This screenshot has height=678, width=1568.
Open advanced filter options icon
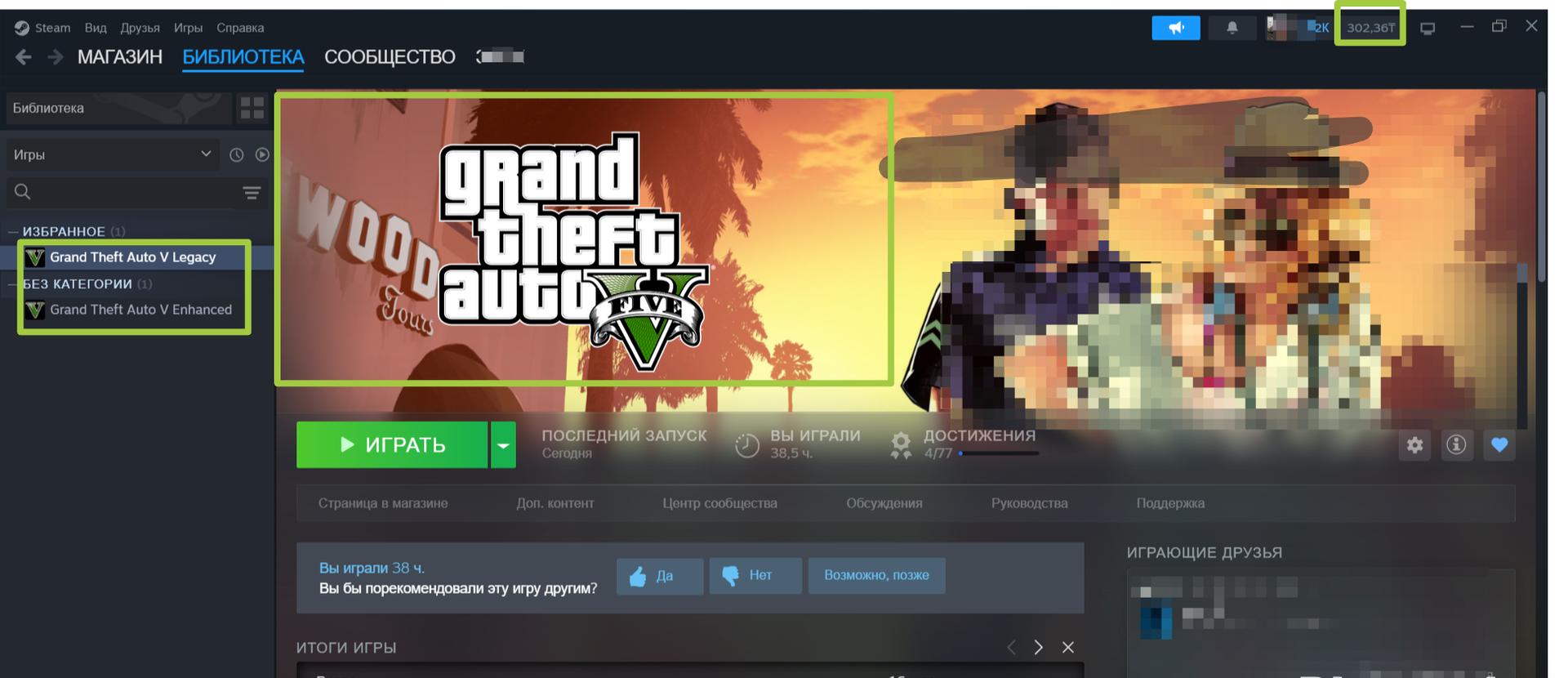coord(252,192)
